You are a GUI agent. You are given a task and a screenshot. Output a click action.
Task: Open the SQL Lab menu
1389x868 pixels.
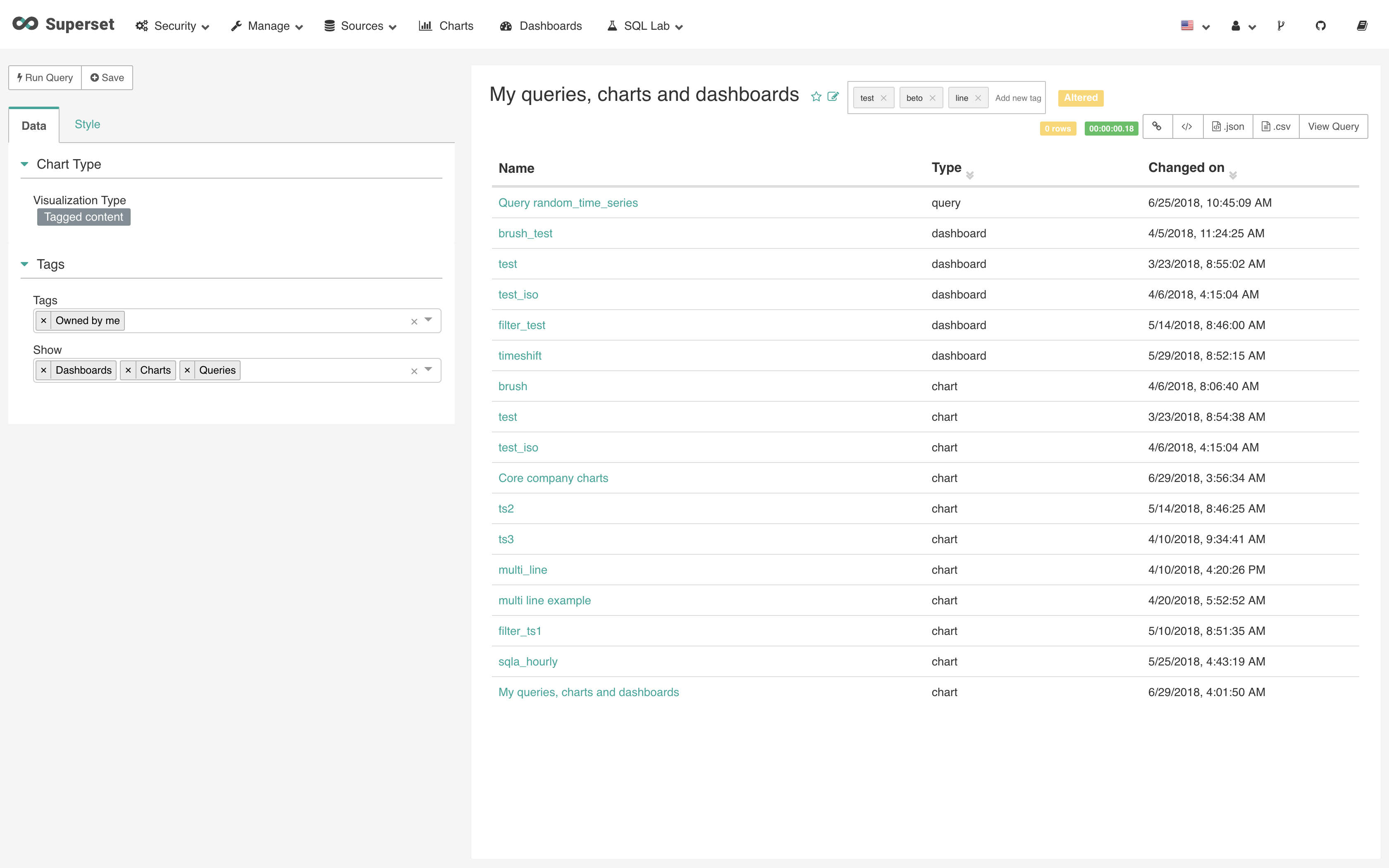[645, 26]
